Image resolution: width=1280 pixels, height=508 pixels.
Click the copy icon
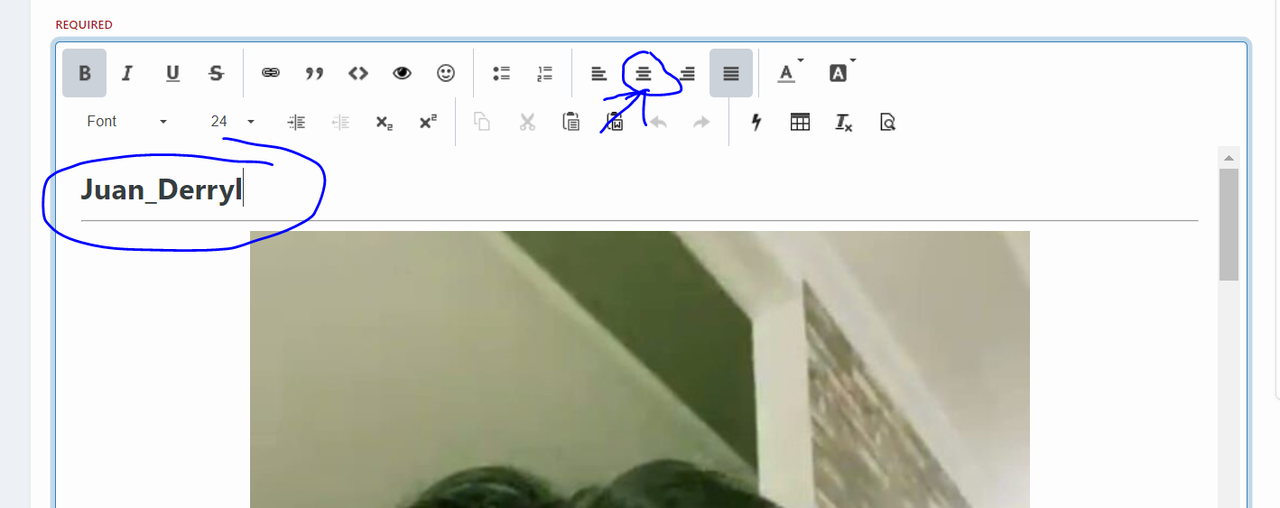tap(482, 122)
